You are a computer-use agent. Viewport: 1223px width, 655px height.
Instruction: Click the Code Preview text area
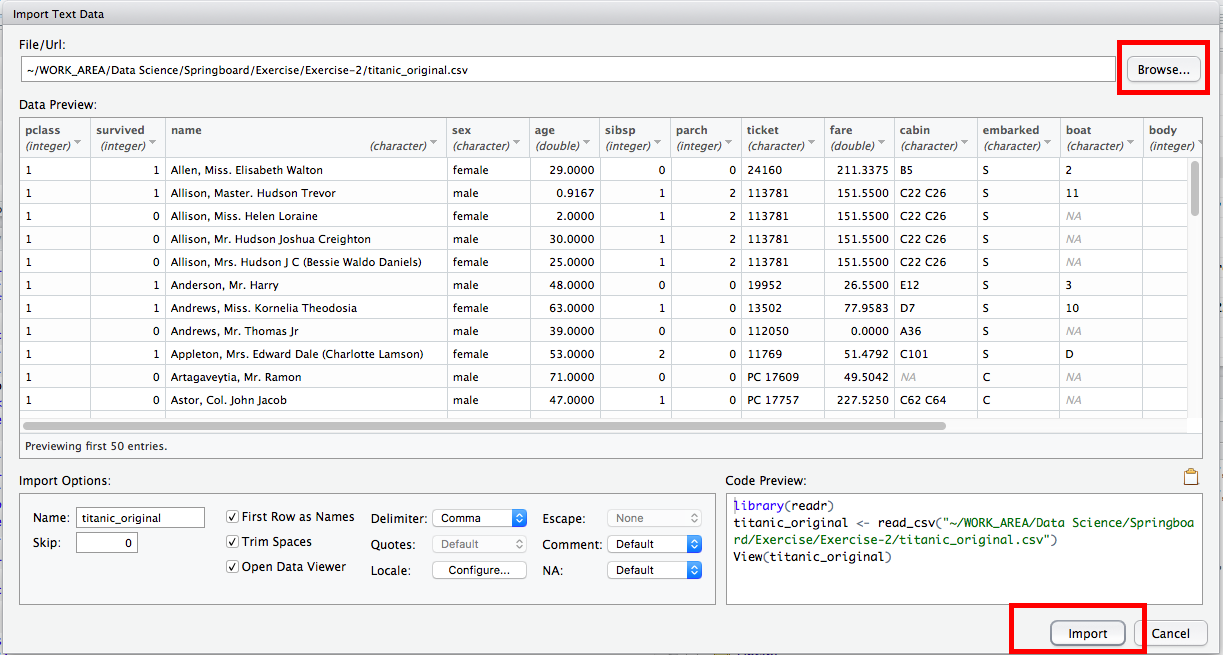(x=964, y=548)
